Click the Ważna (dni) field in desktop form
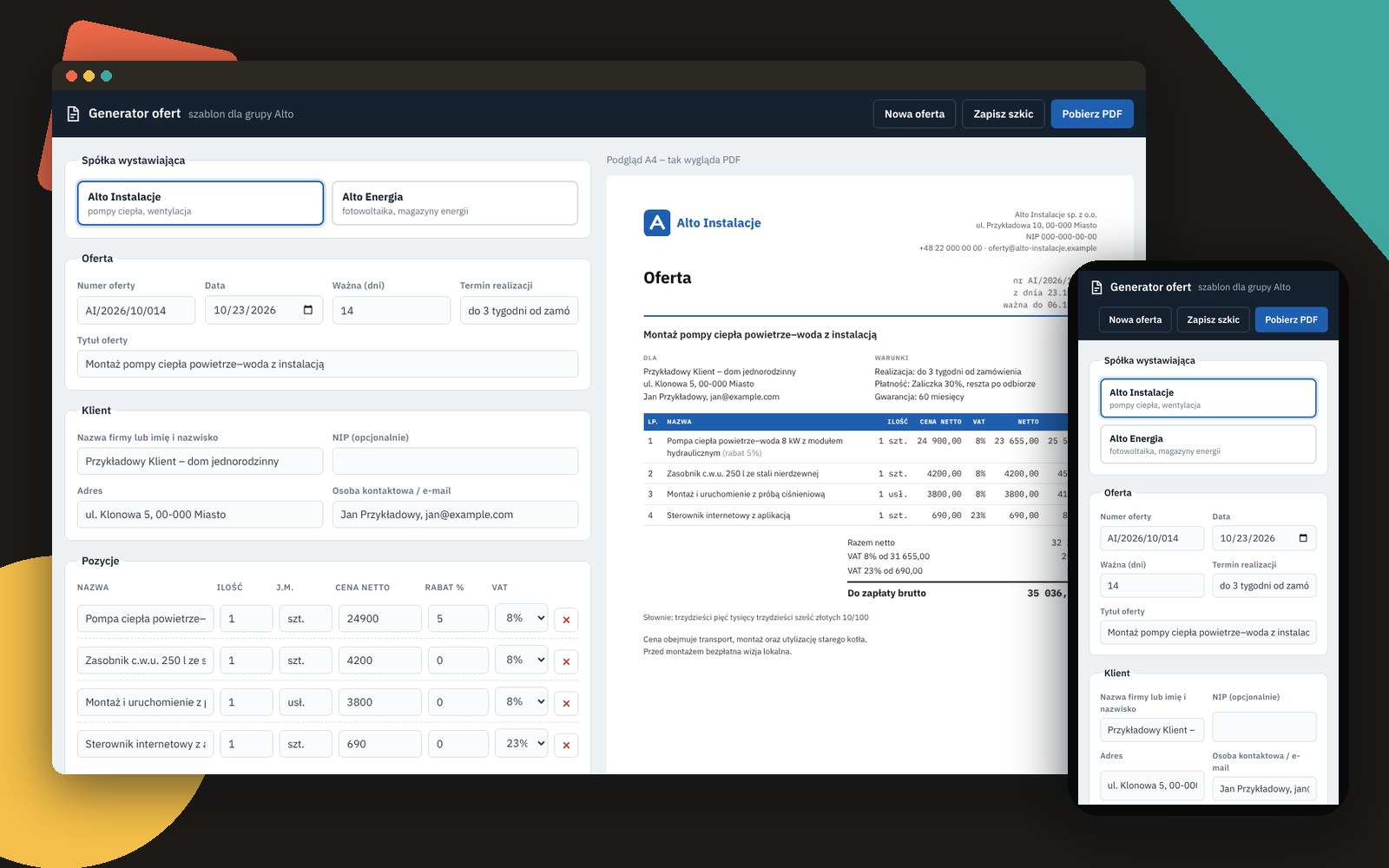 392,311
